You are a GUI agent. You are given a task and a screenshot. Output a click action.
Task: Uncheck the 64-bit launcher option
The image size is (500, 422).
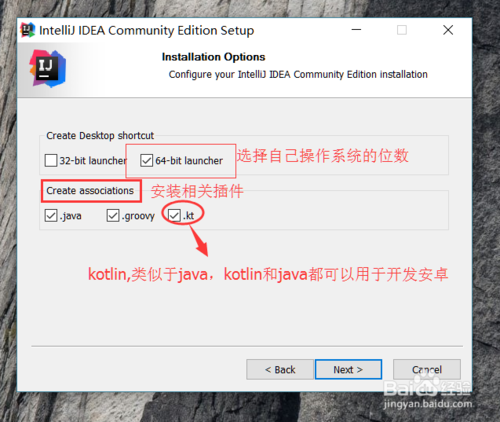point(146,160)
